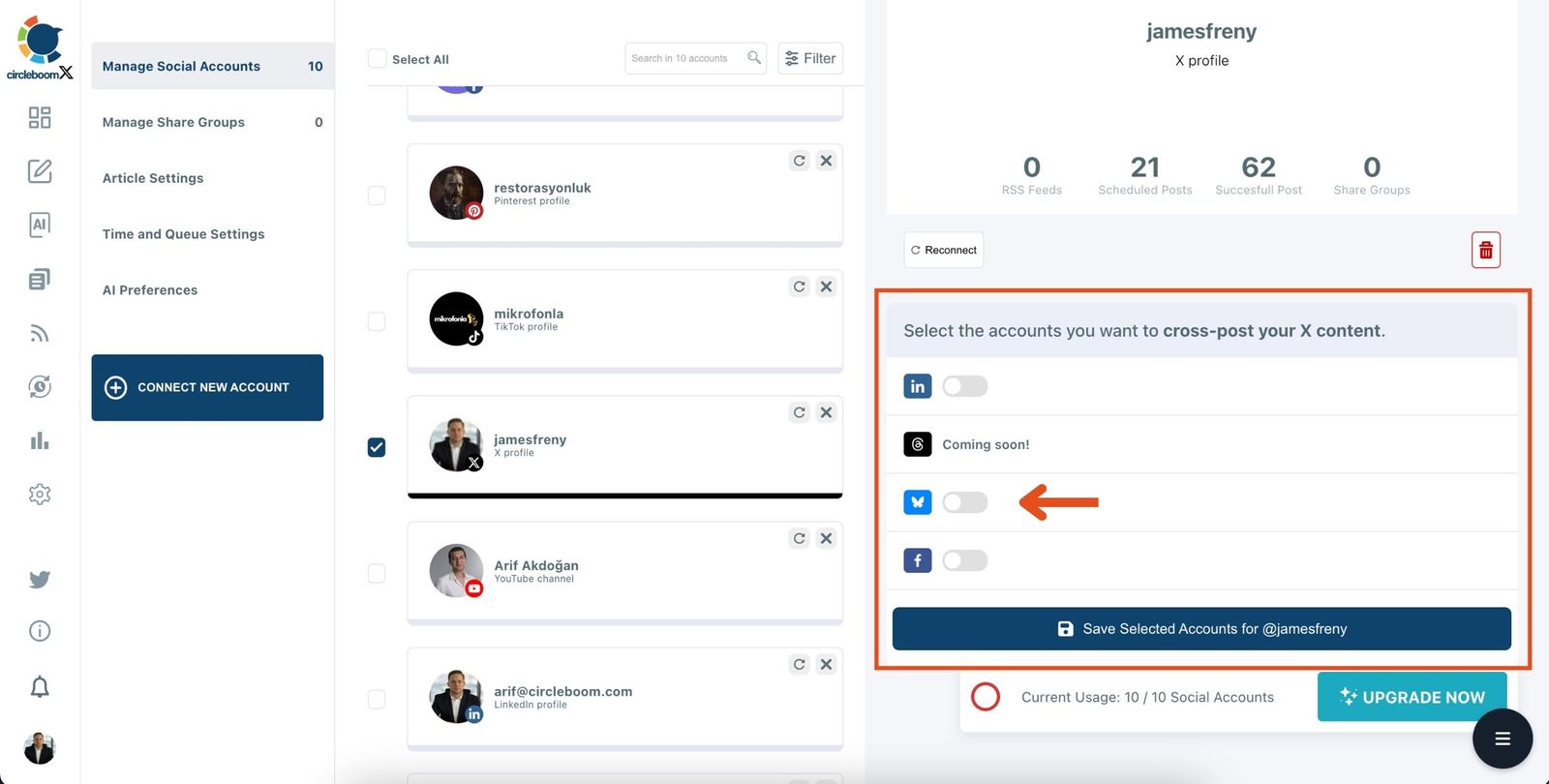Open the Twitter bird sidebar icon
Viewport: 1549px width, 784px height.
click(40, 580)
